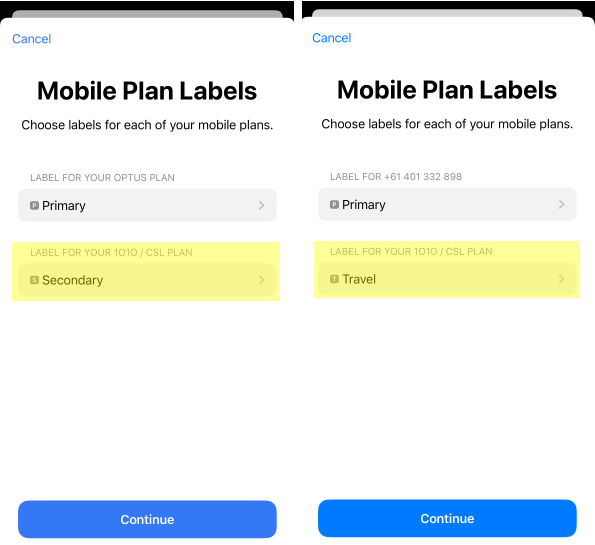This screenshot has width=595, height=545.
Task: Click the P badge icon in right Primary row
Action: pyautogui.click(x=334, y=205)
